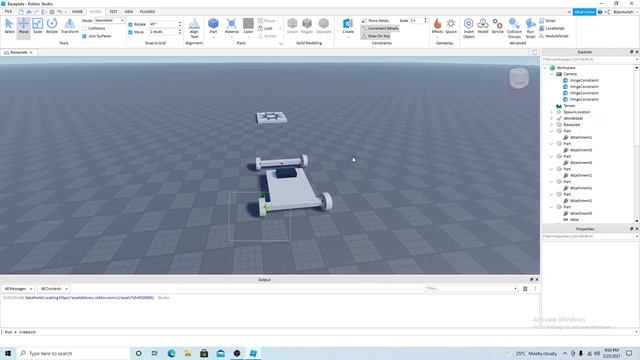Screen dimensions: 640x360
Task: Click the Lock button in Parts
Action: pyautogui.click(x=266, y=28)
